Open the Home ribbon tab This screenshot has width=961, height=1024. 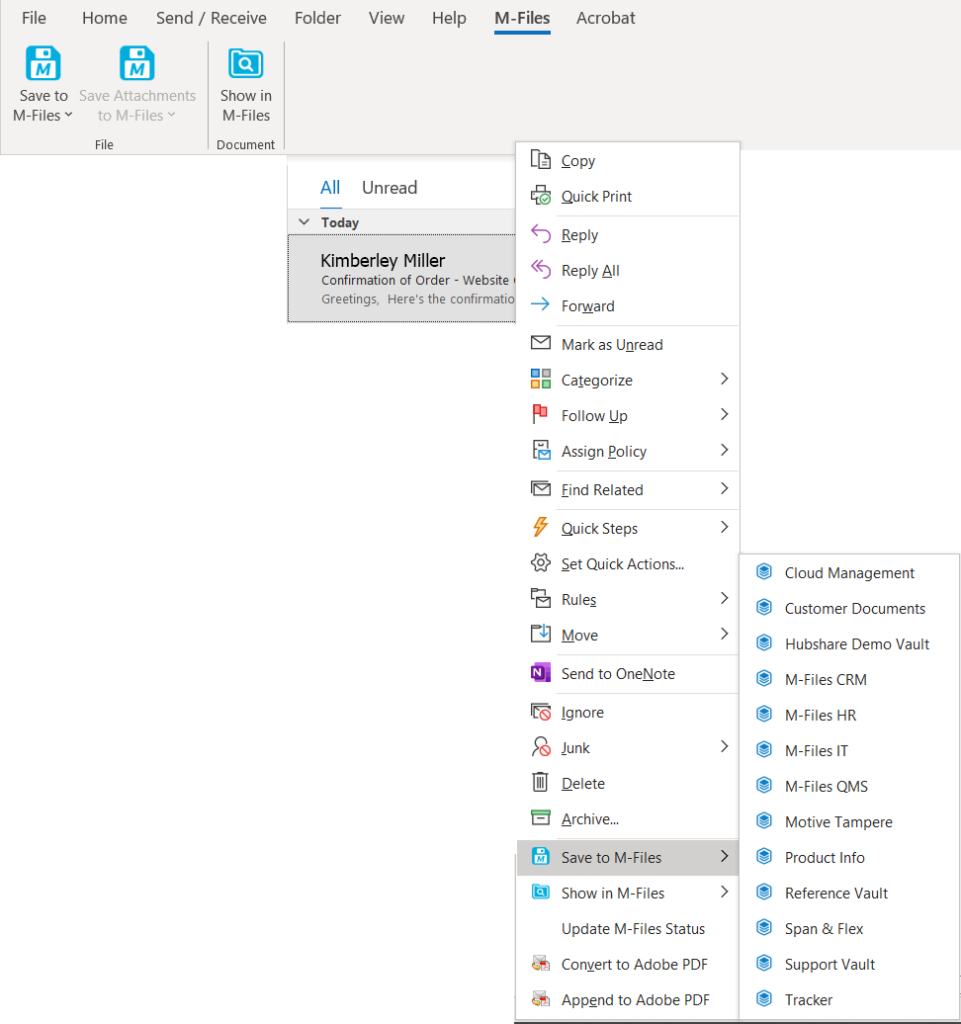pyautogui.click(x=104, y=17)
